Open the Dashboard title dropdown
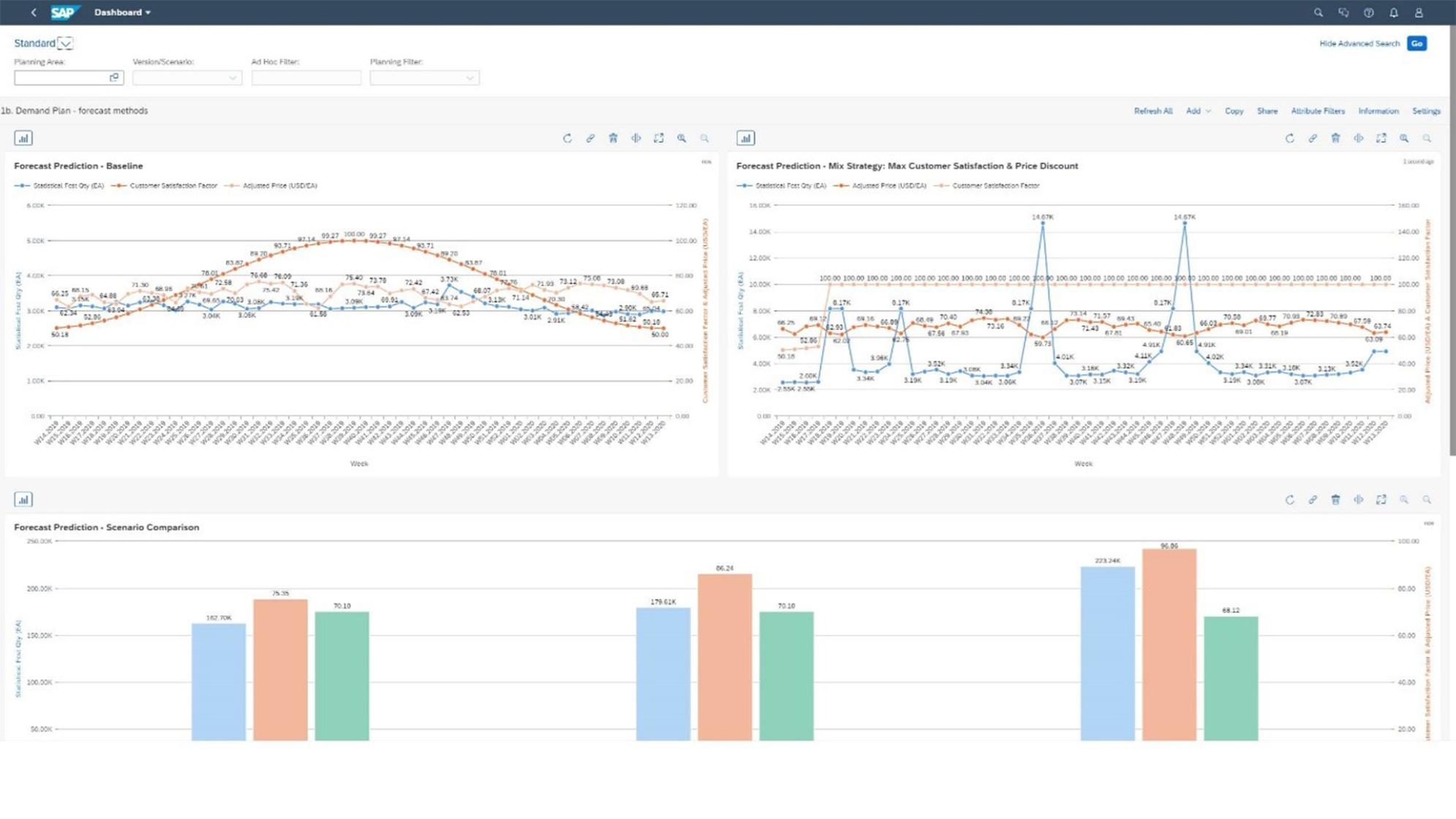Image resolution: width=1456 pixels, height=819 pixels. point(122,12)
